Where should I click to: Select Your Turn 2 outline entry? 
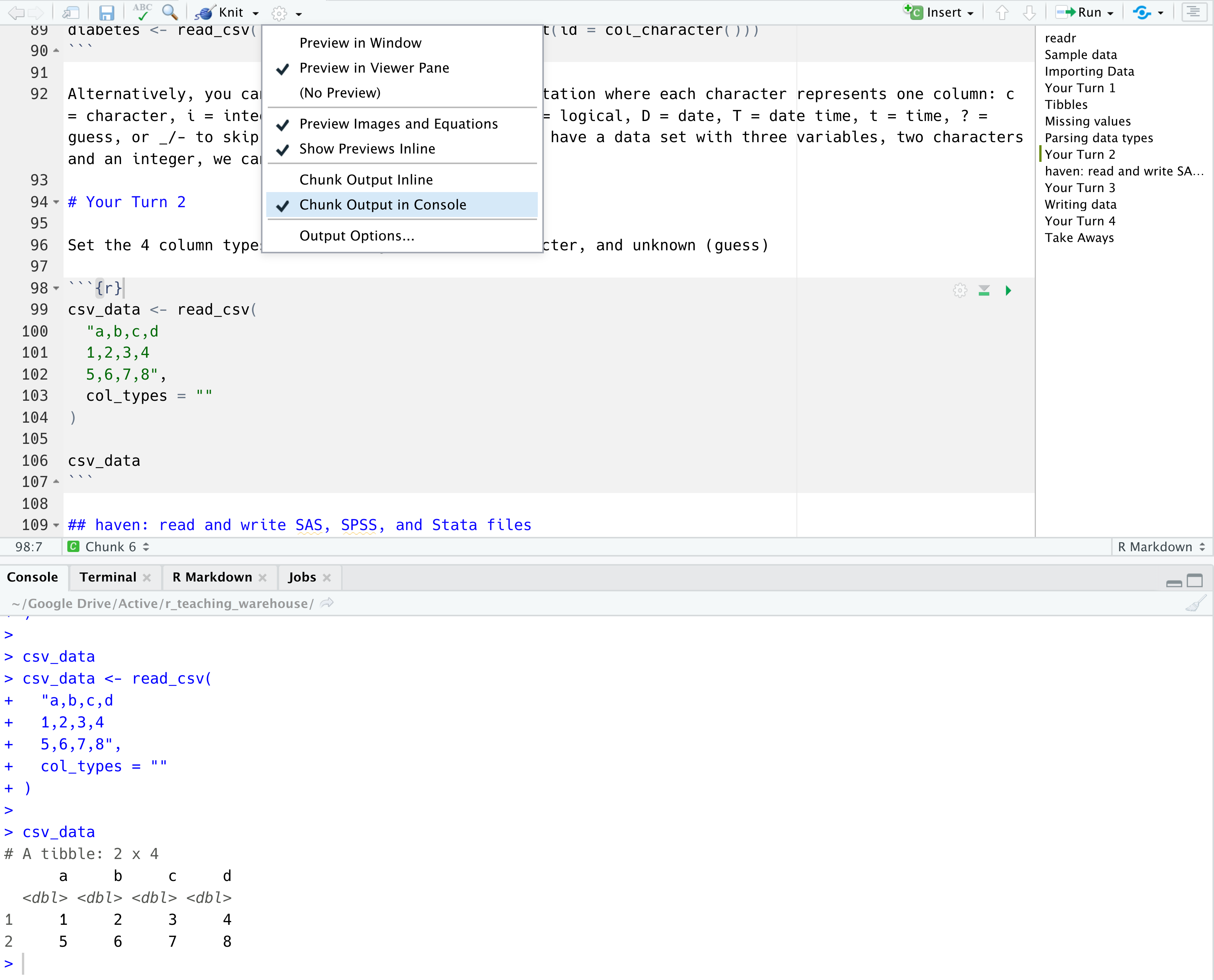click(x=1080, y=155)
